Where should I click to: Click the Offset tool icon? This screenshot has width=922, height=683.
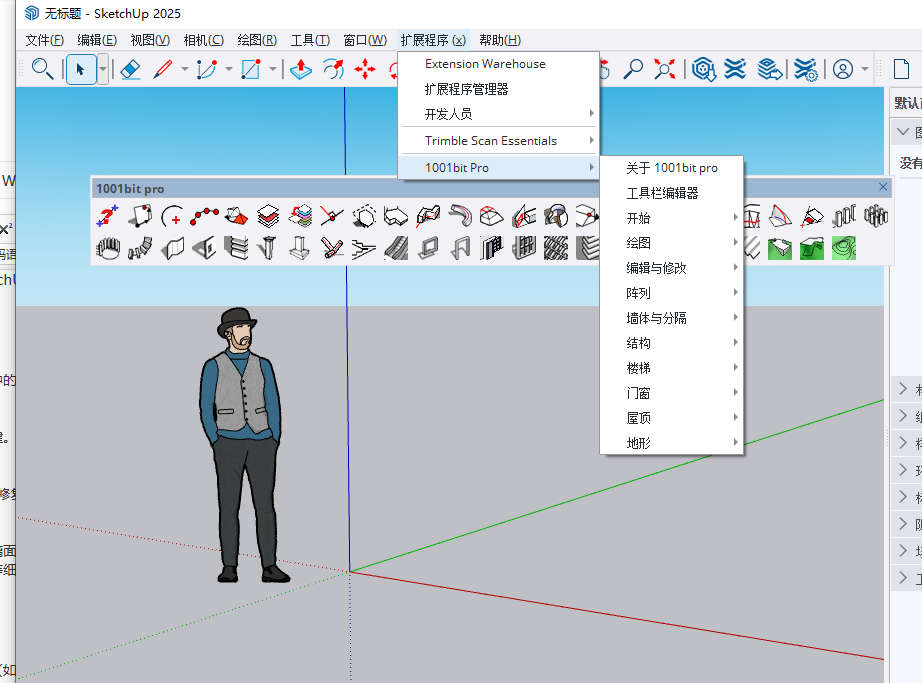[x=333, y=69]
